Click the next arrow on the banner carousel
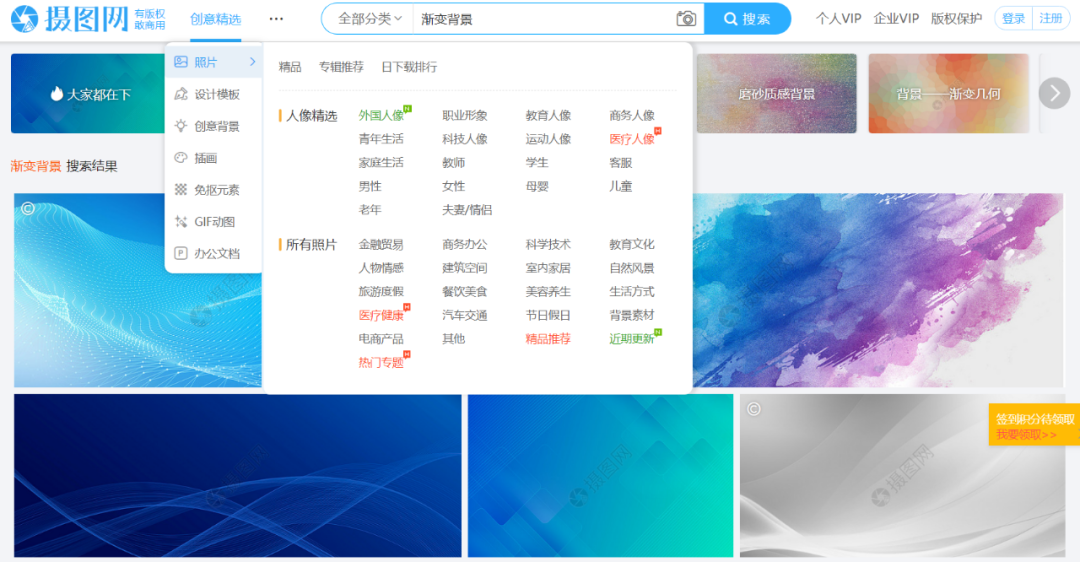 click(1054, 93)
